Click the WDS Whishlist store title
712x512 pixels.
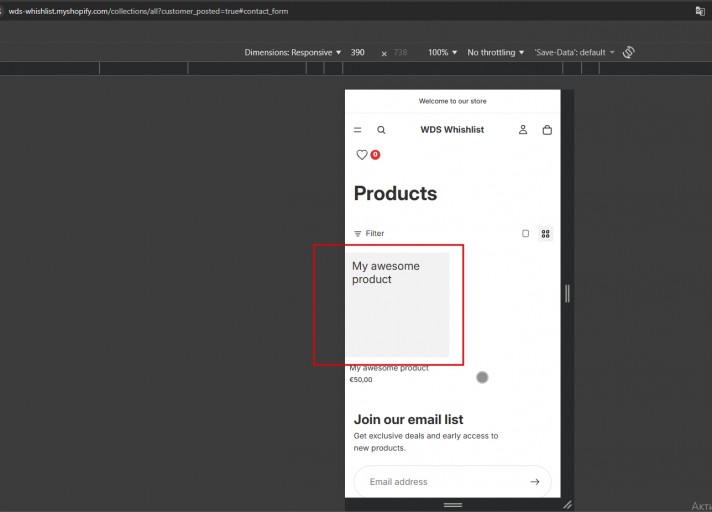point(452,130)
